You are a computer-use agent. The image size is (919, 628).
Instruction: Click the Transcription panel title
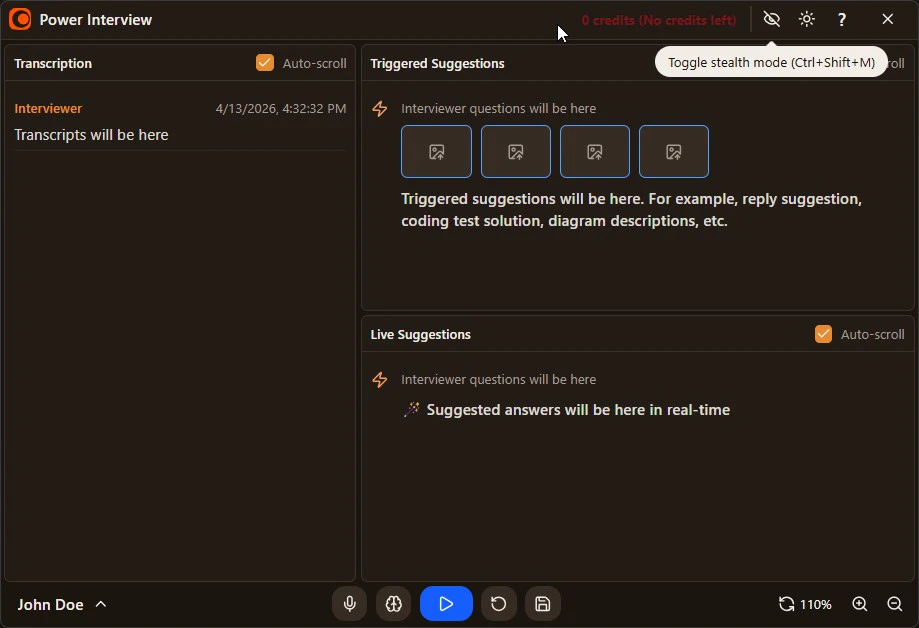coord(53,63)
